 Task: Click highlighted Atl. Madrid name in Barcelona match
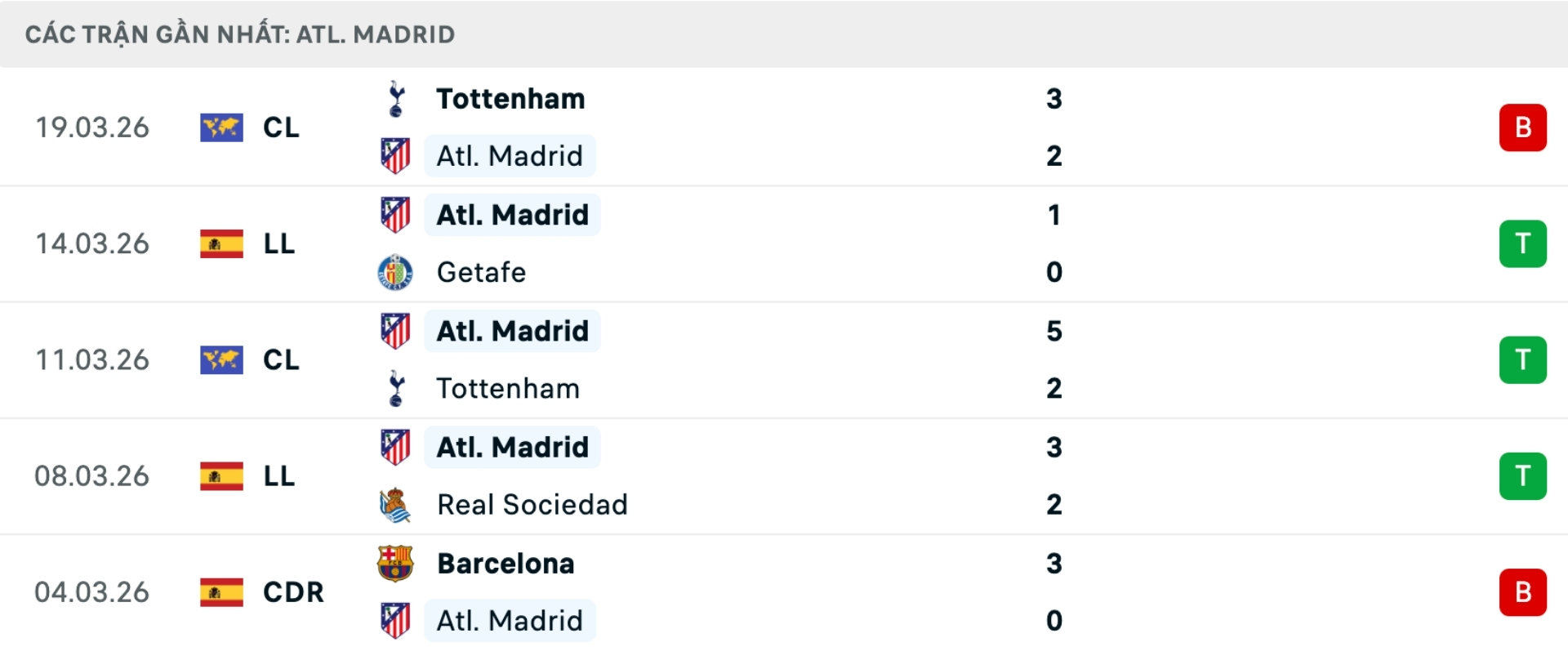point(510,621)
